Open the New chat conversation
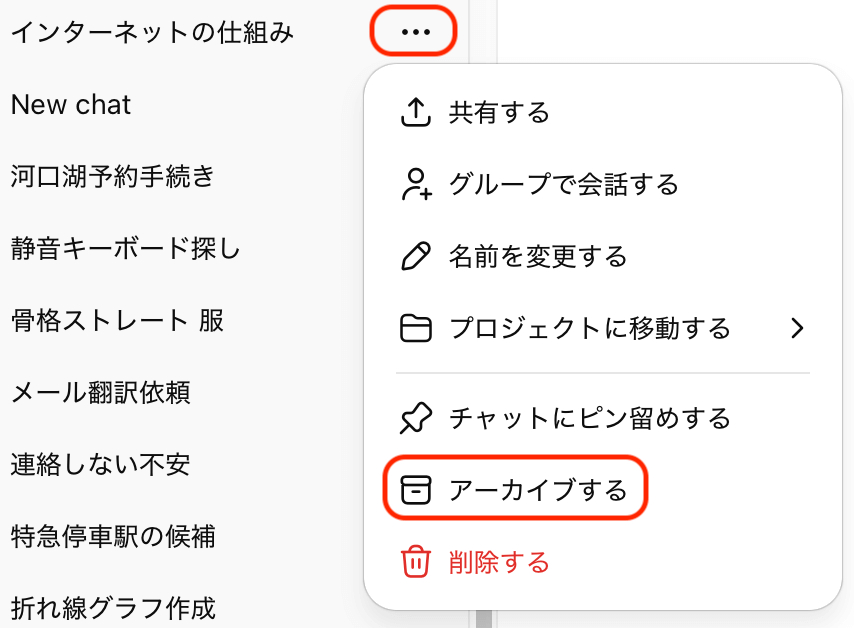Screen dimensions: 854x628 click(x=71, y=105)
